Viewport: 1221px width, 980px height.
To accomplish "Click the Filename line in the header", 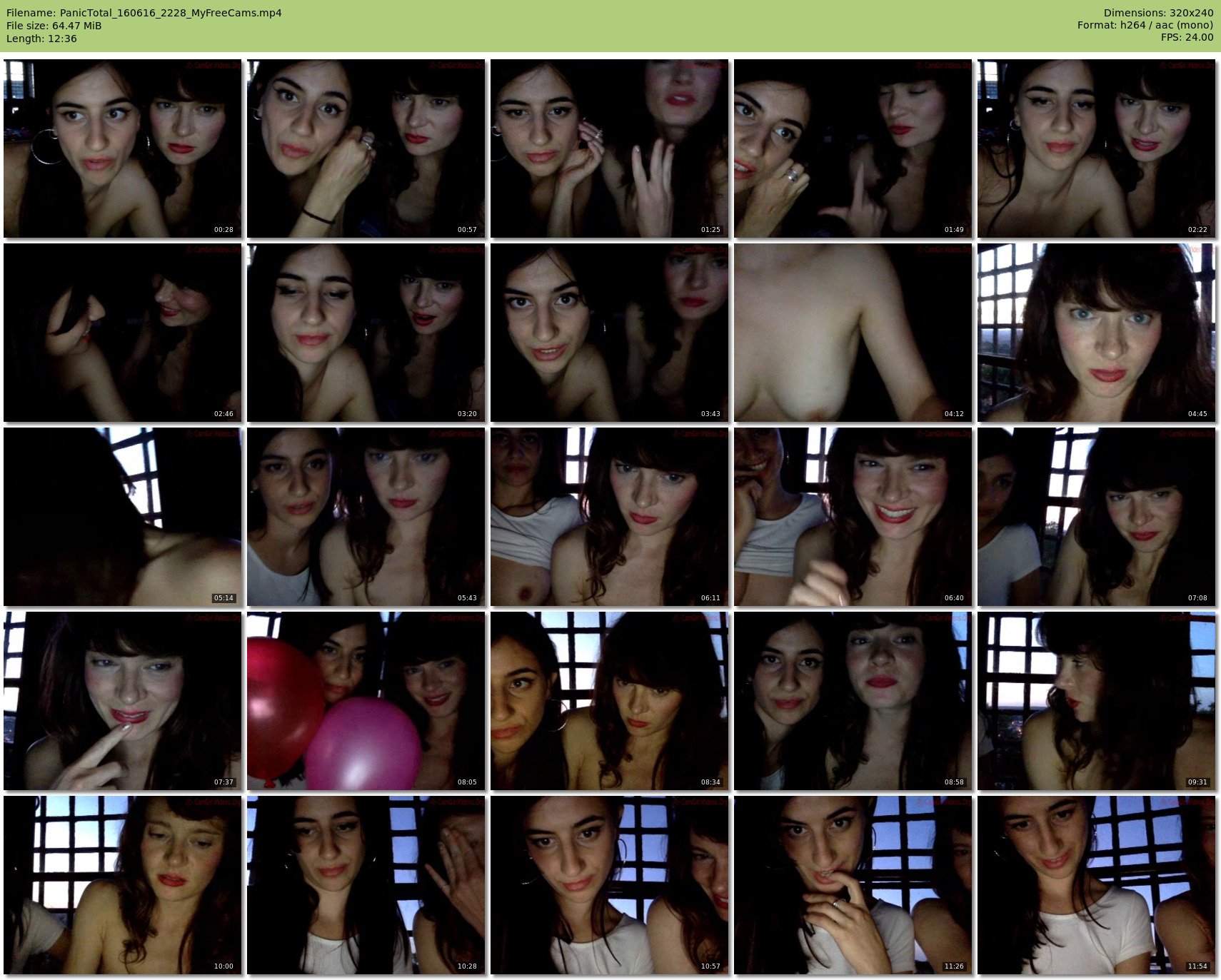I will coord(144,13).
